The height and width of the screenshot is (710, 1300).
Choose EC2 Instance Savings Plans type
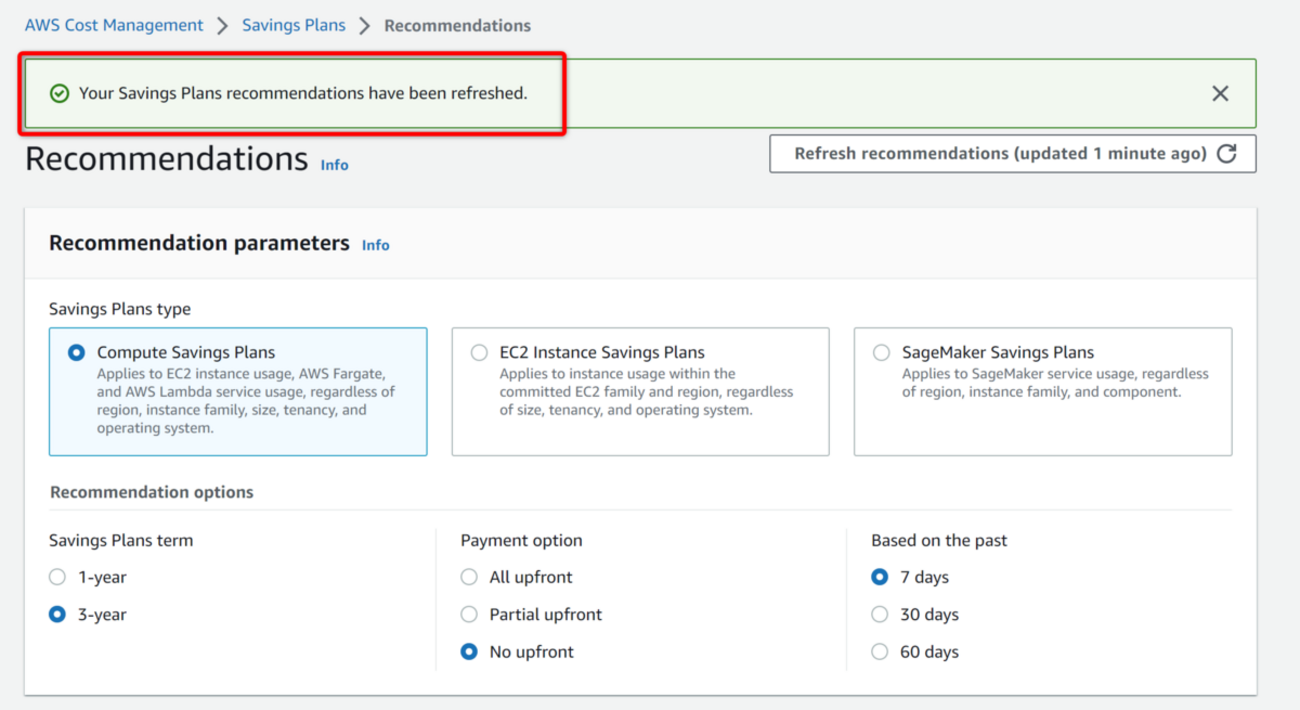(480, 353)
